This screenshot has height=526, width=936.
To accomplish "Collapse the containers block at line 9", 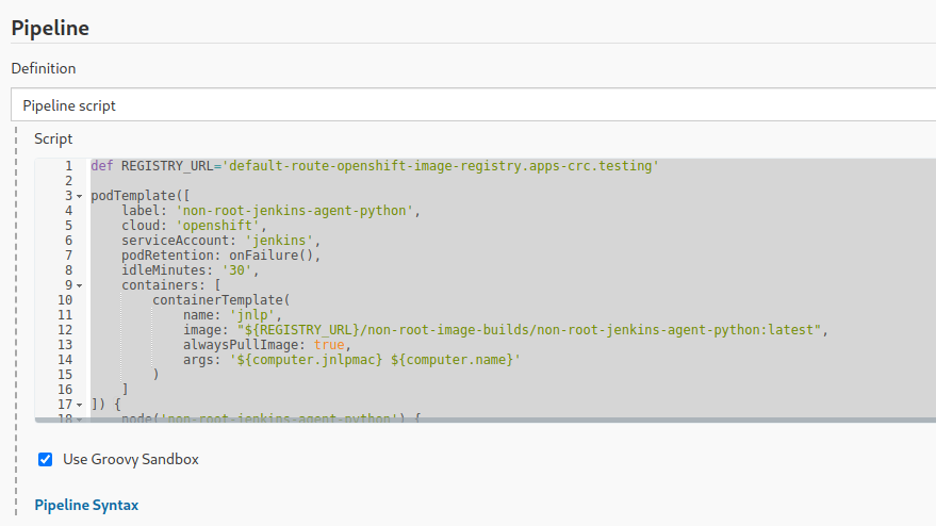I will pyautogui.click(x=79, y=285).
